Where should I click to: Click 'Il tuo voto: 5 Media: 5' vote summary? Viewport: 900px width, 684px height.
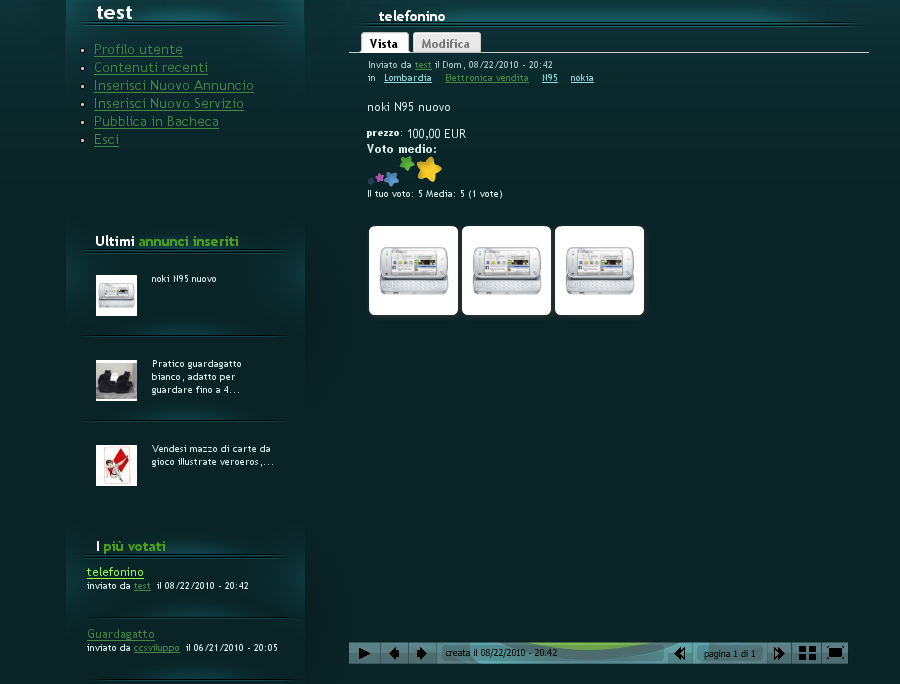point(435,194)
